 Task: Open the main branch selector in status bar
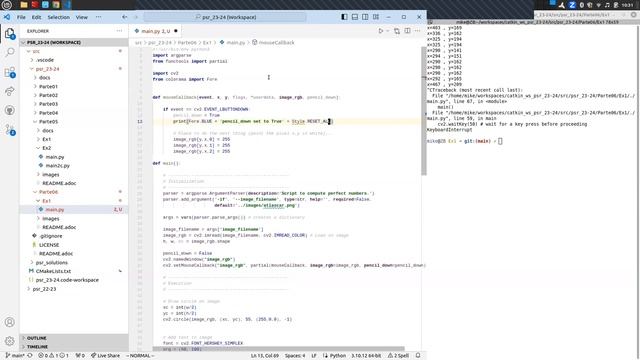coord(15,356)
